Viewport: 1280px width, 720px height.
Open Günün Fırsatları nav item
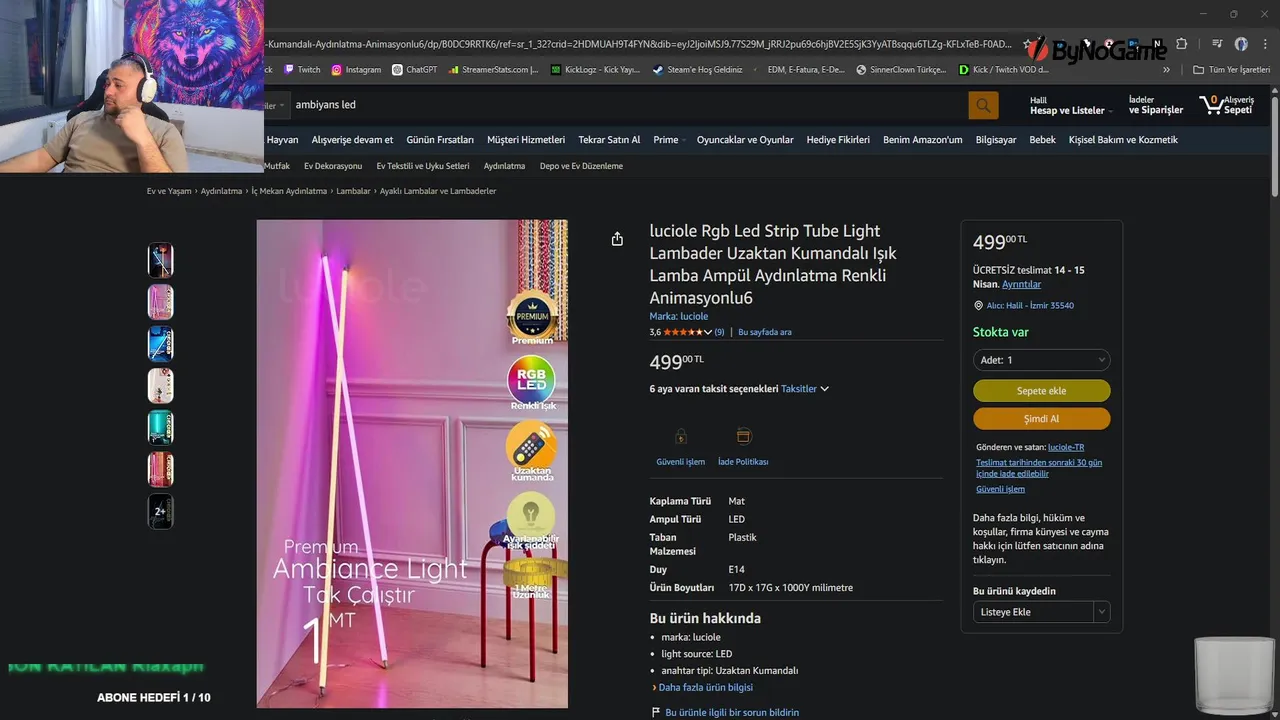point(440,140)
